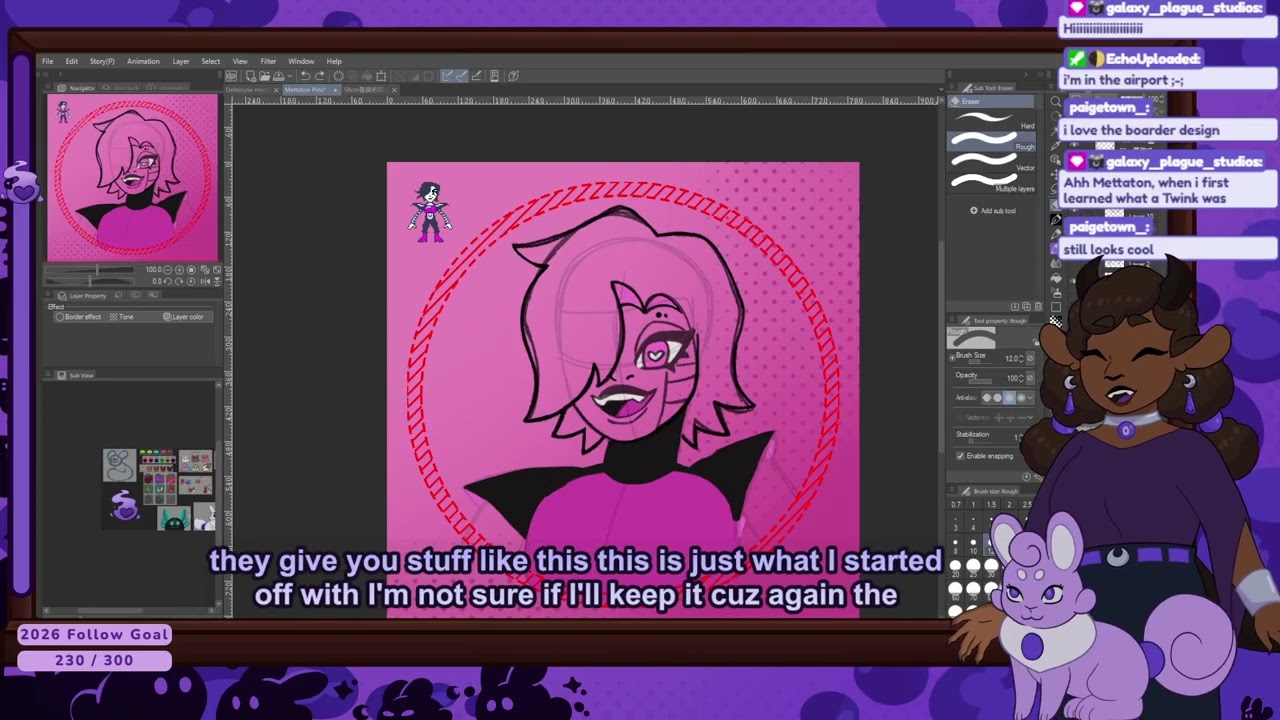Select the Layer color effect option
This screenshot has width=1280, height=720.
pos(183,317)
